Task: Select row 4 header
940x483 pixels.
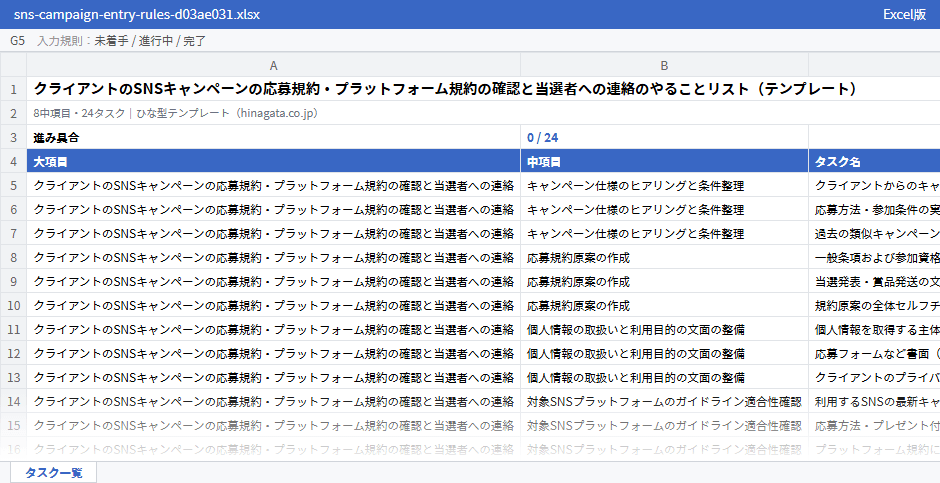Action: pos(13,161)
